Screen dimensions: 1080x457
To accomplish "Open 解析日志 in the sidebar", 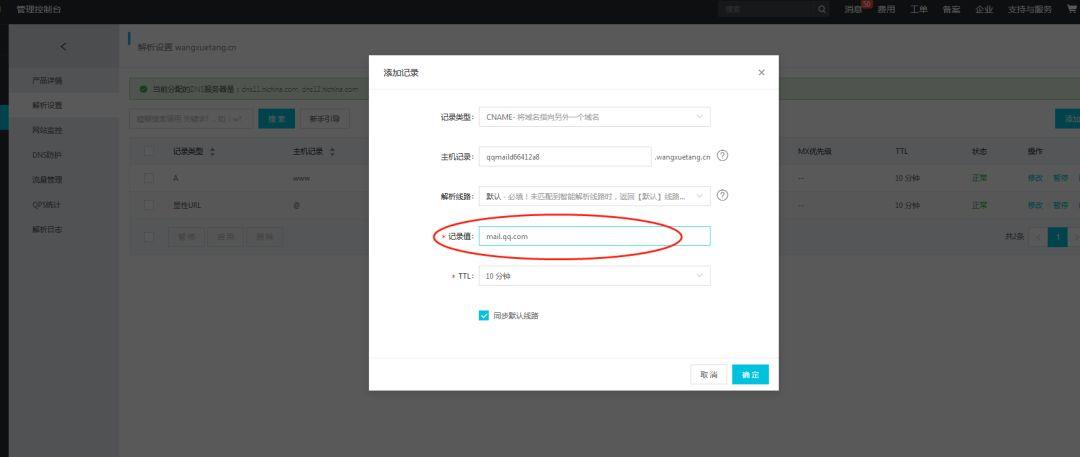I will 47,230.
